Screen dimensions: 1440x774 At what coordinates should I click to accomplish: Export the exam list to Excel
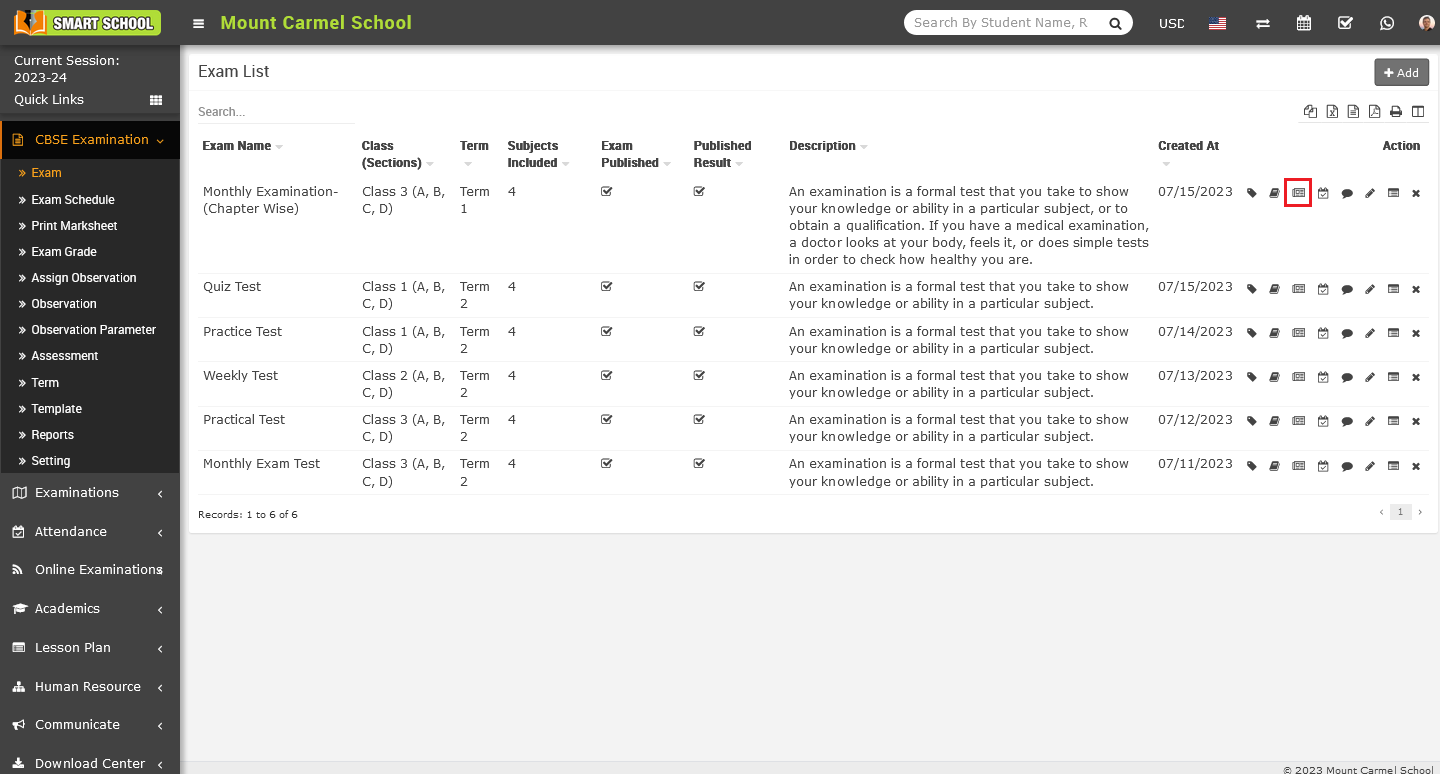(x=1332, y=112)
